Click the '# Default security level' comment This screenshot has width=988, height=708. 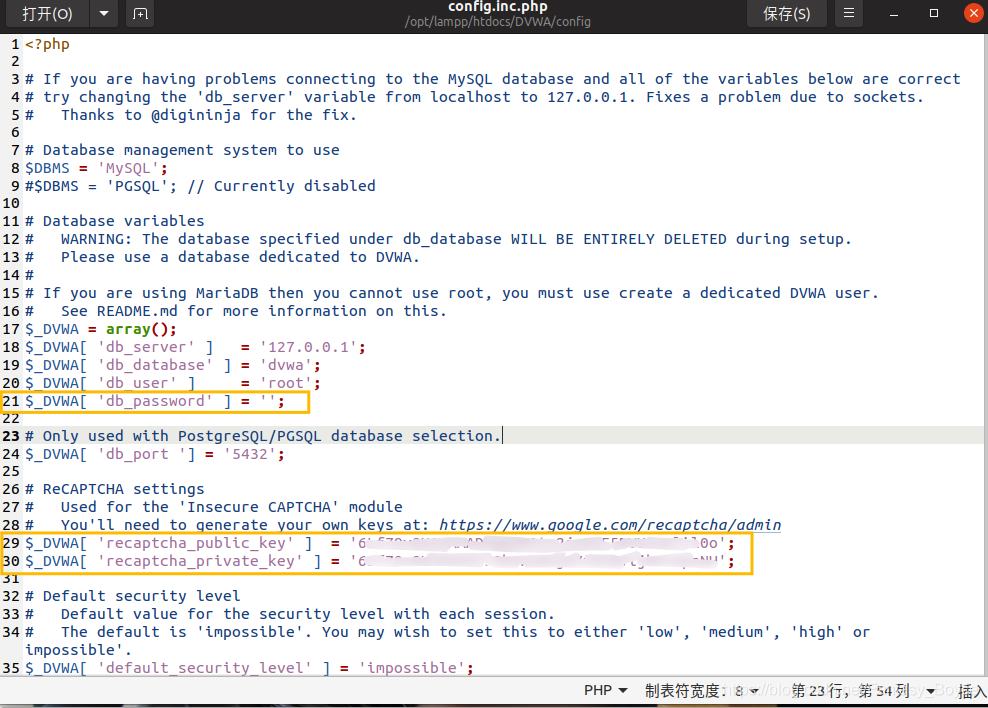pos(132,596)
